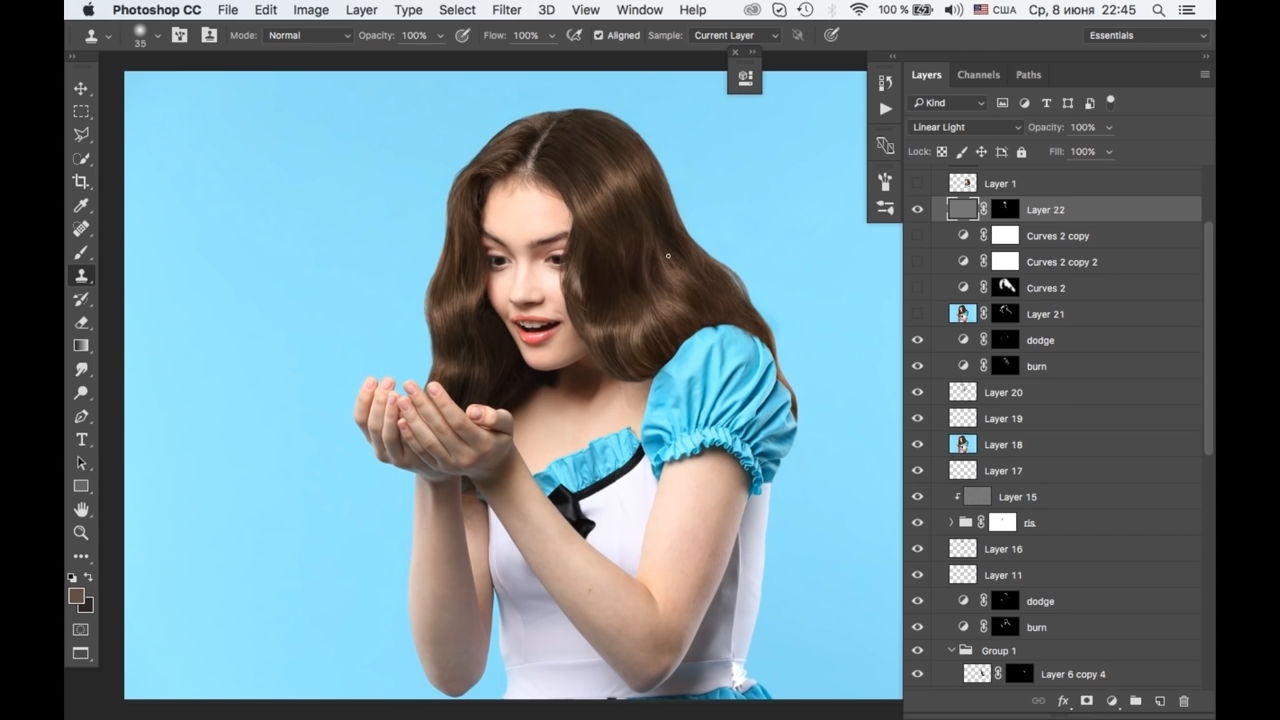Open macOS Spotlight search
The width and height of the screenshot is (1280, 720).
pyautogui.click(x=1158, y=10)
